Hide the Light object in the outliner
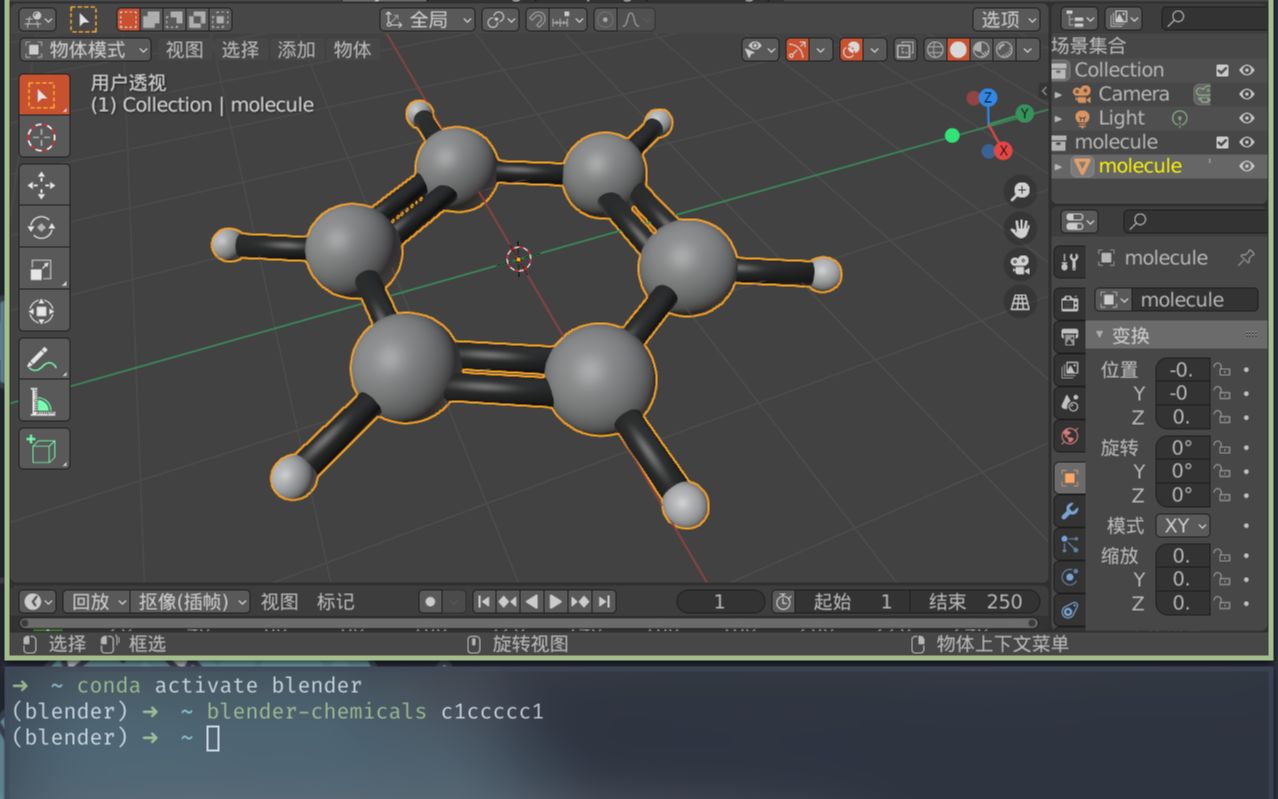 coord(1246,118)
